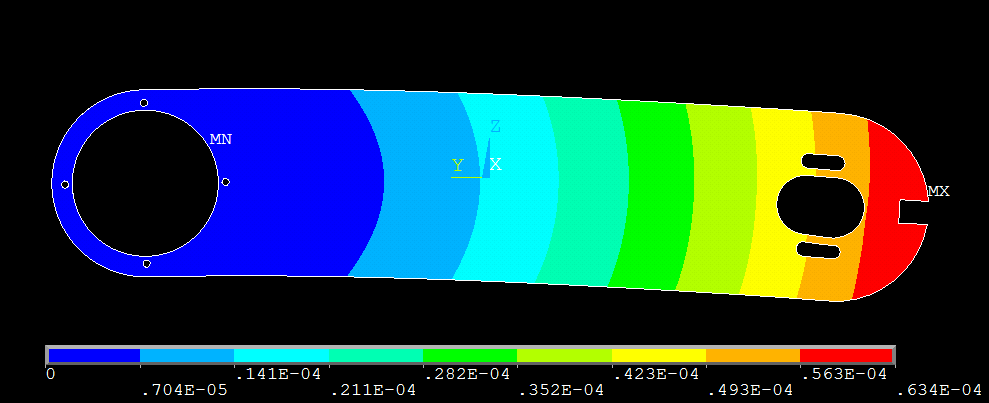Click the bottom bolt hole on the ring
Image resolution: width=989 pixels, height=403 pixels.
click(x=146, y=264)
